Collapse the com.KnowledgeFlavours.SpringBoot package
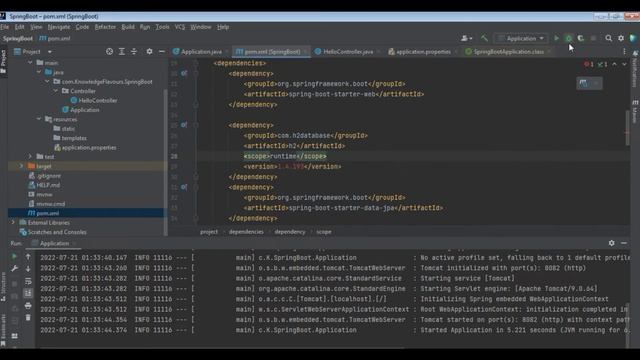 pyautogui.click(x=47, y=82)
